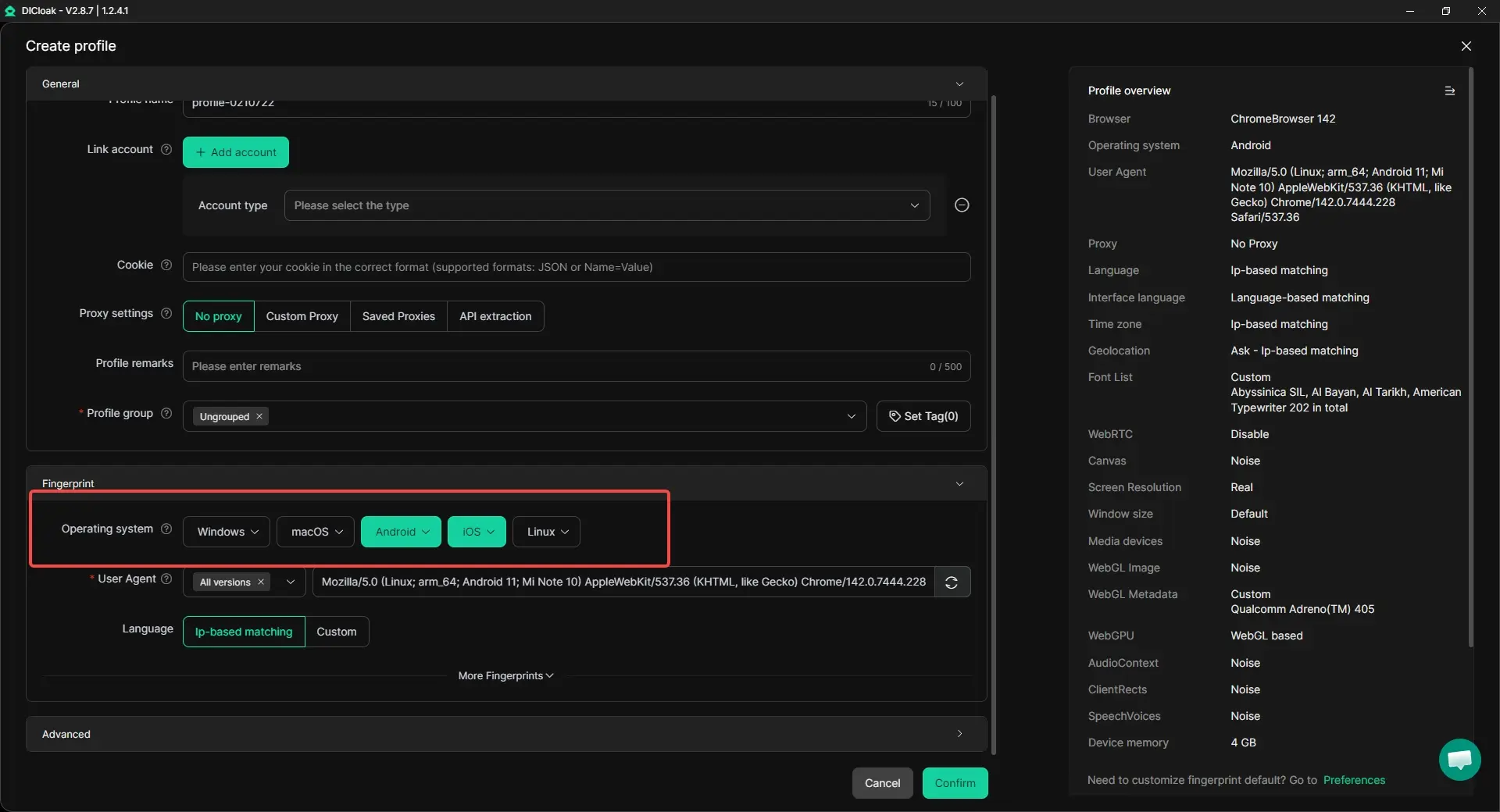
Task: Switch to Saved Proxies tab
Action: coord(398,316)
